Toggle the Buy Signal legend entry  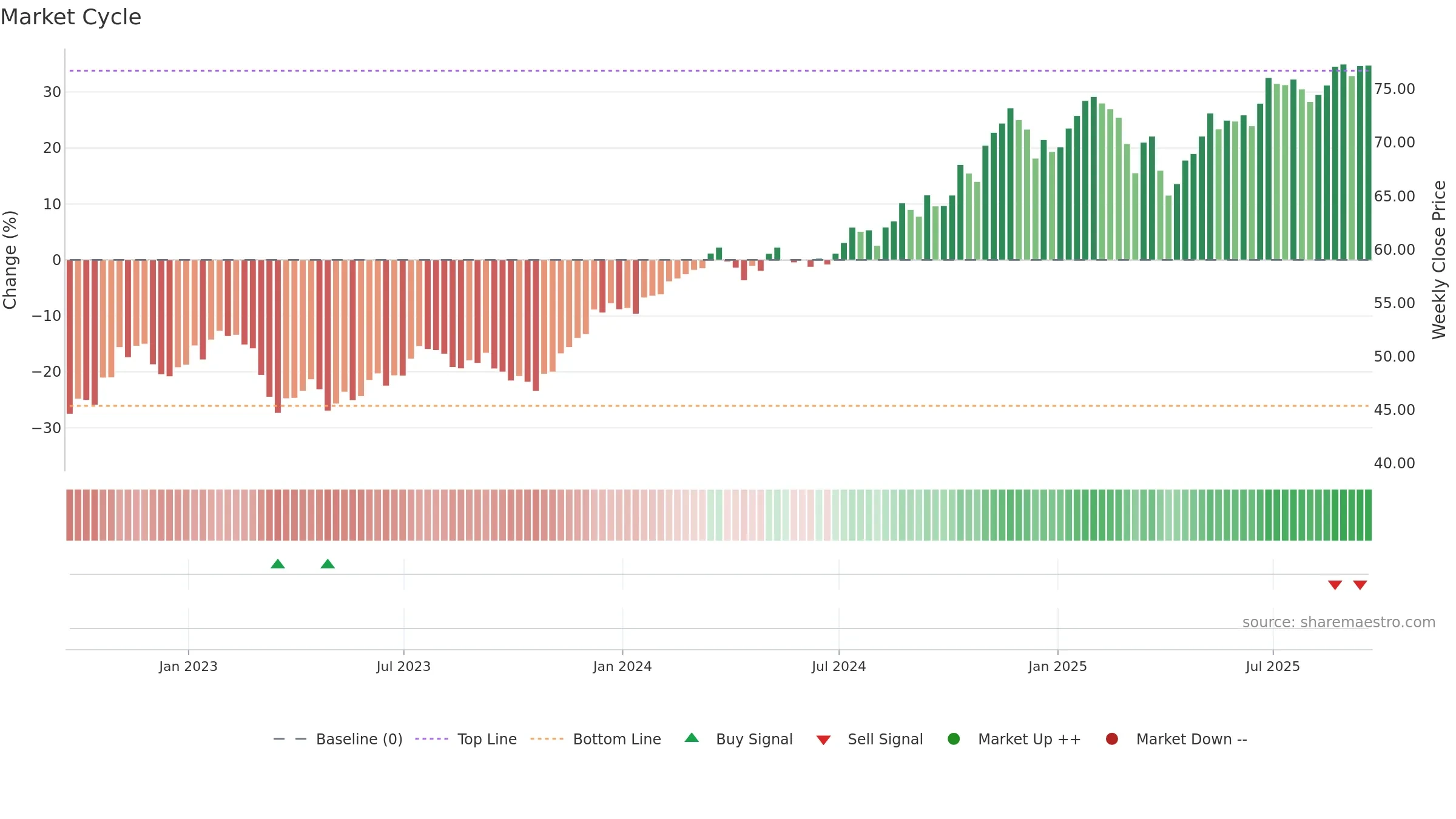click(738, 739)
